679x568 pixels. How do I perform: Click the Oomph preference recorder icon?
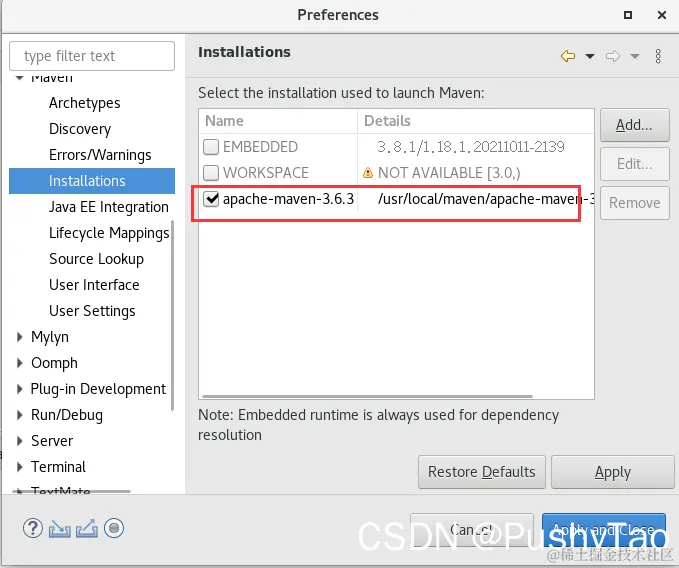[x=114, y=528]
